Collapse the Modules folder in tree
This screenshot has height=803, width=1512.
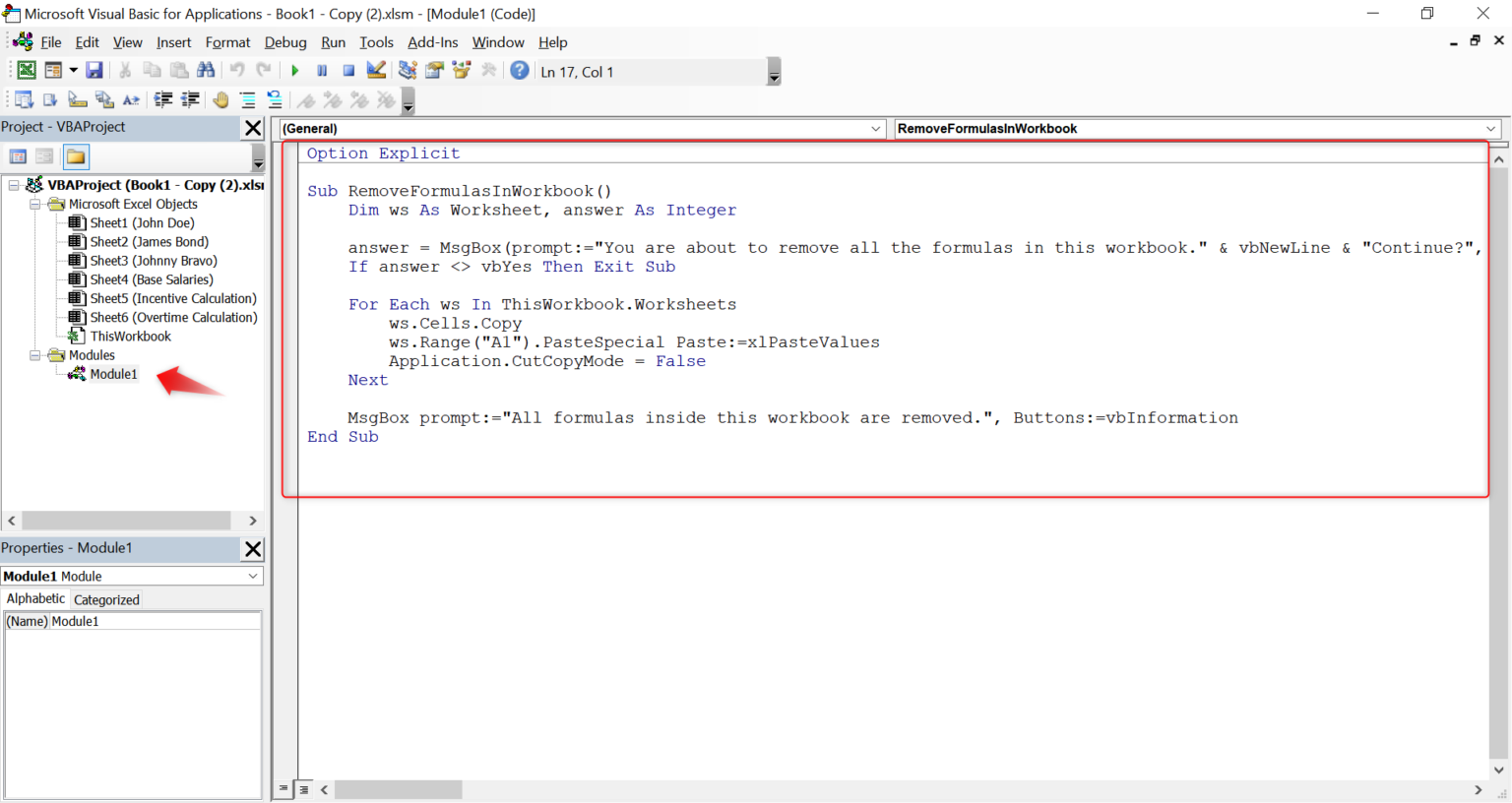pyautogui.click(x=35, y=355)
